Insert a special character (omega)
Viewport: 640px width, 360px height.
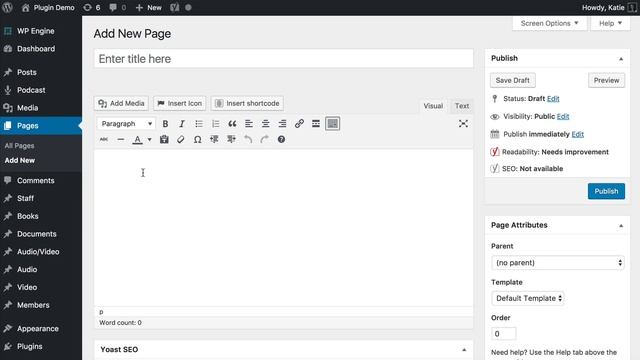click(x=198, y=140)
